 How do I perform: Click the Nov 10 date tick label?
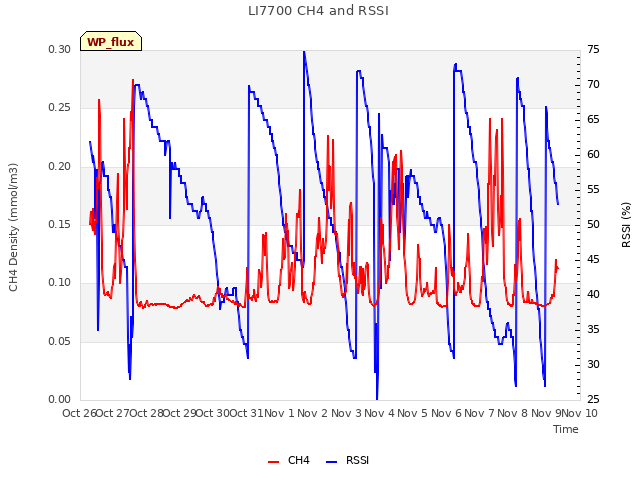[580, 413]
